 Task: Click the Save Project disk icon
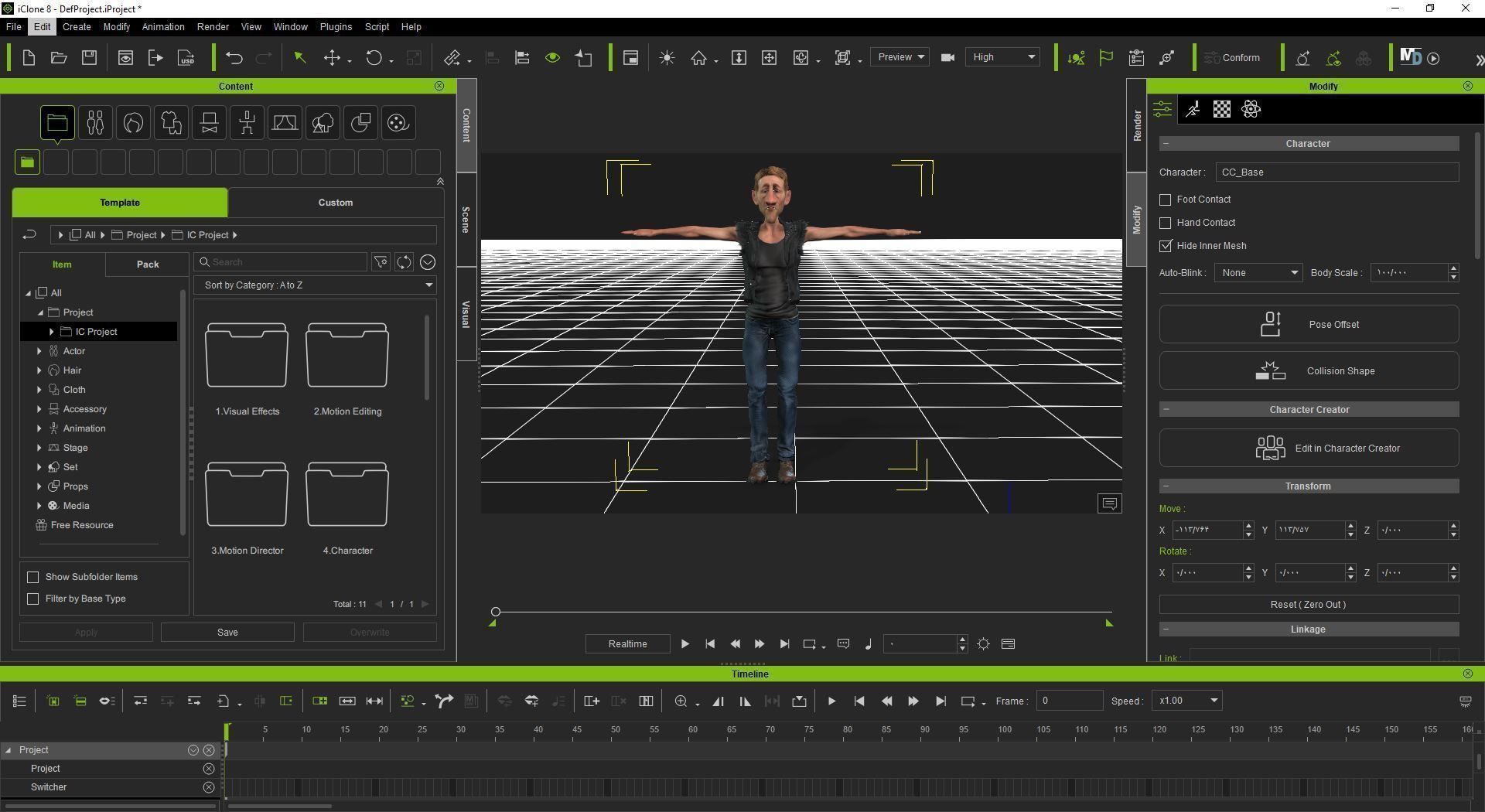pyautogui.click(x=89, y=58)
